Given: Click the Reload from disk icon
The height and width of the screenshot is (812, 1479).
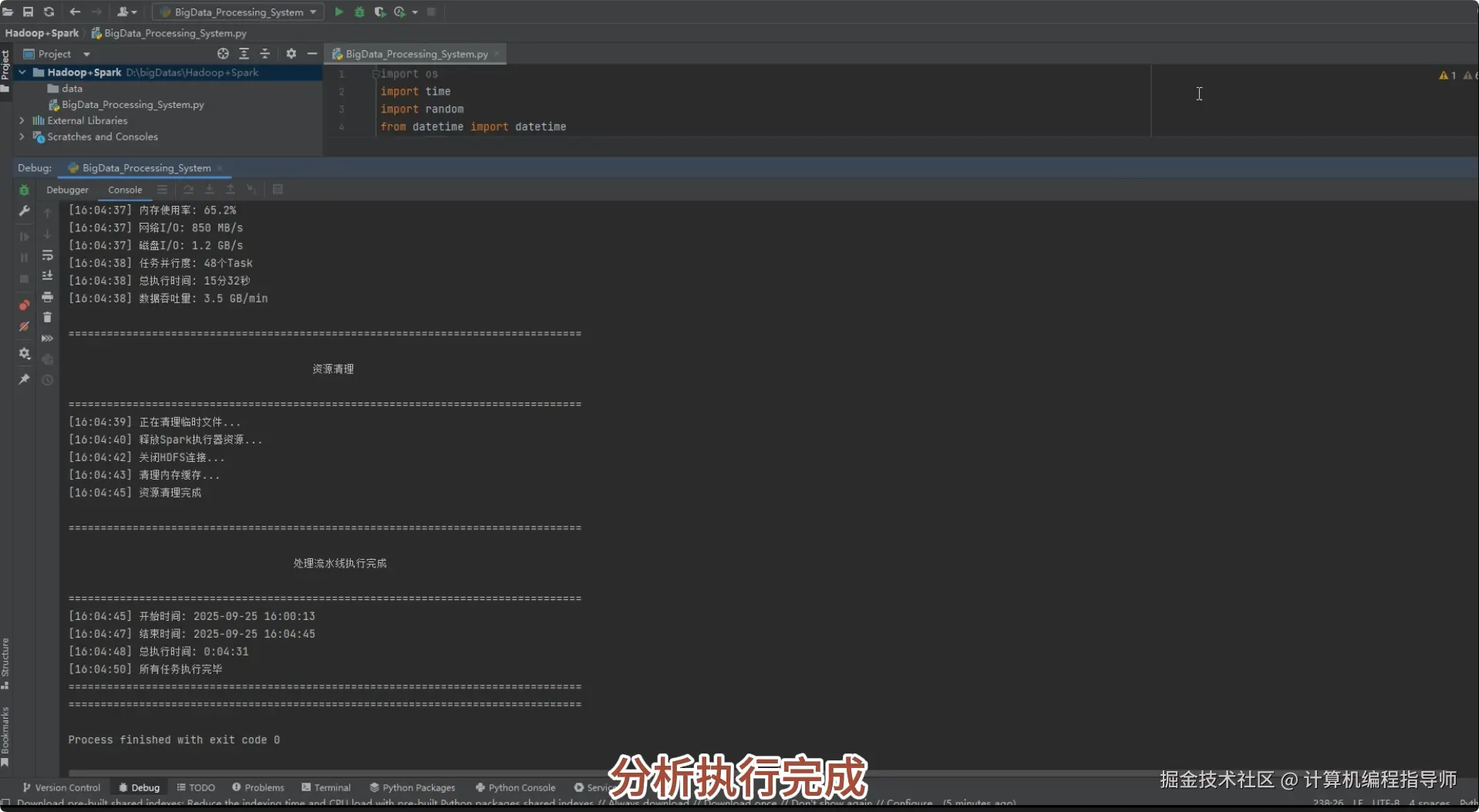Looking at the screenshot, I should click(49, 12).
